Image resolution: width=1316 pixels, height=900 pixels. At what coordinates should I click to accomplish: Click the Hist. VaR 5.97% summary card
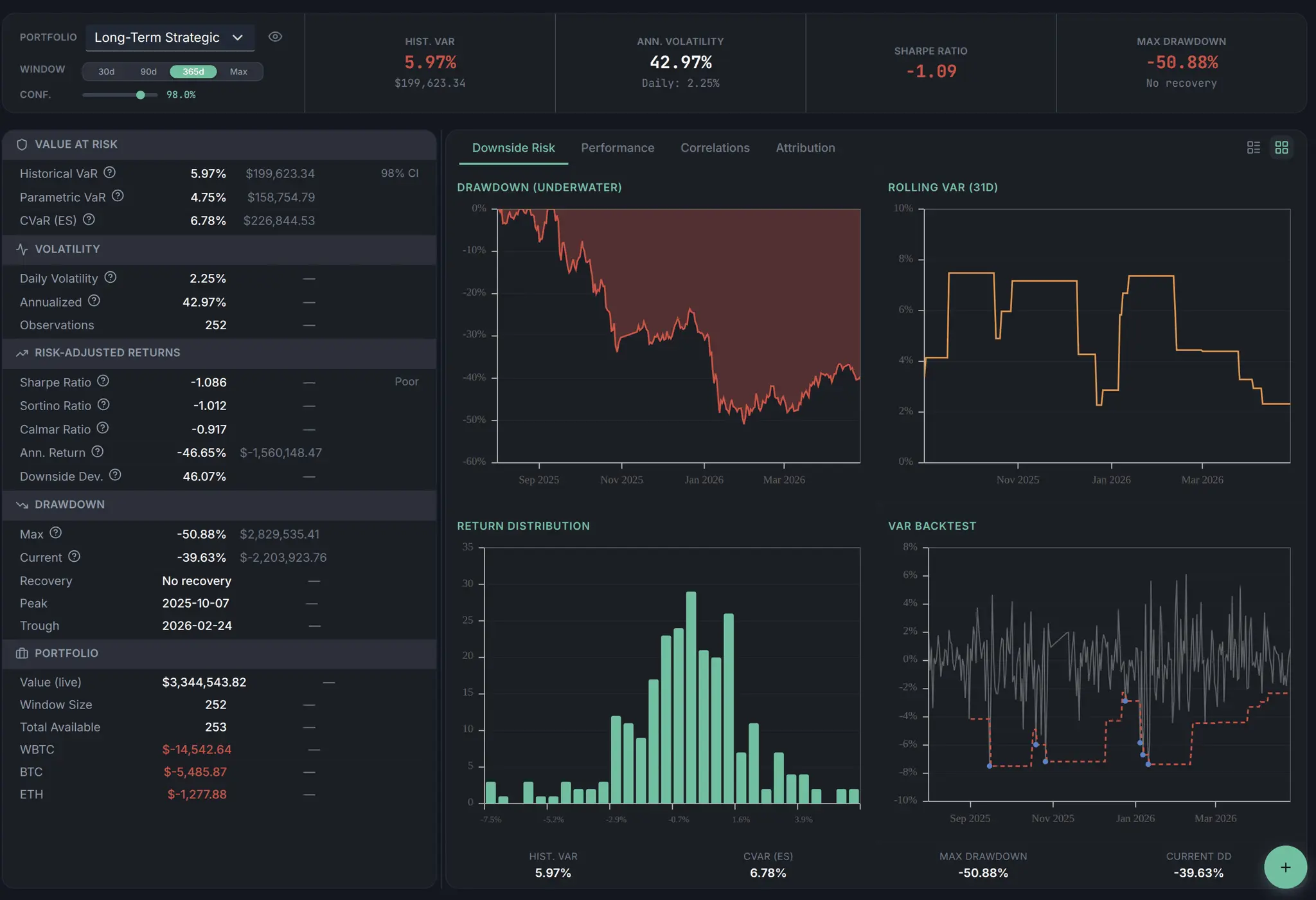[x=430, y=62]
